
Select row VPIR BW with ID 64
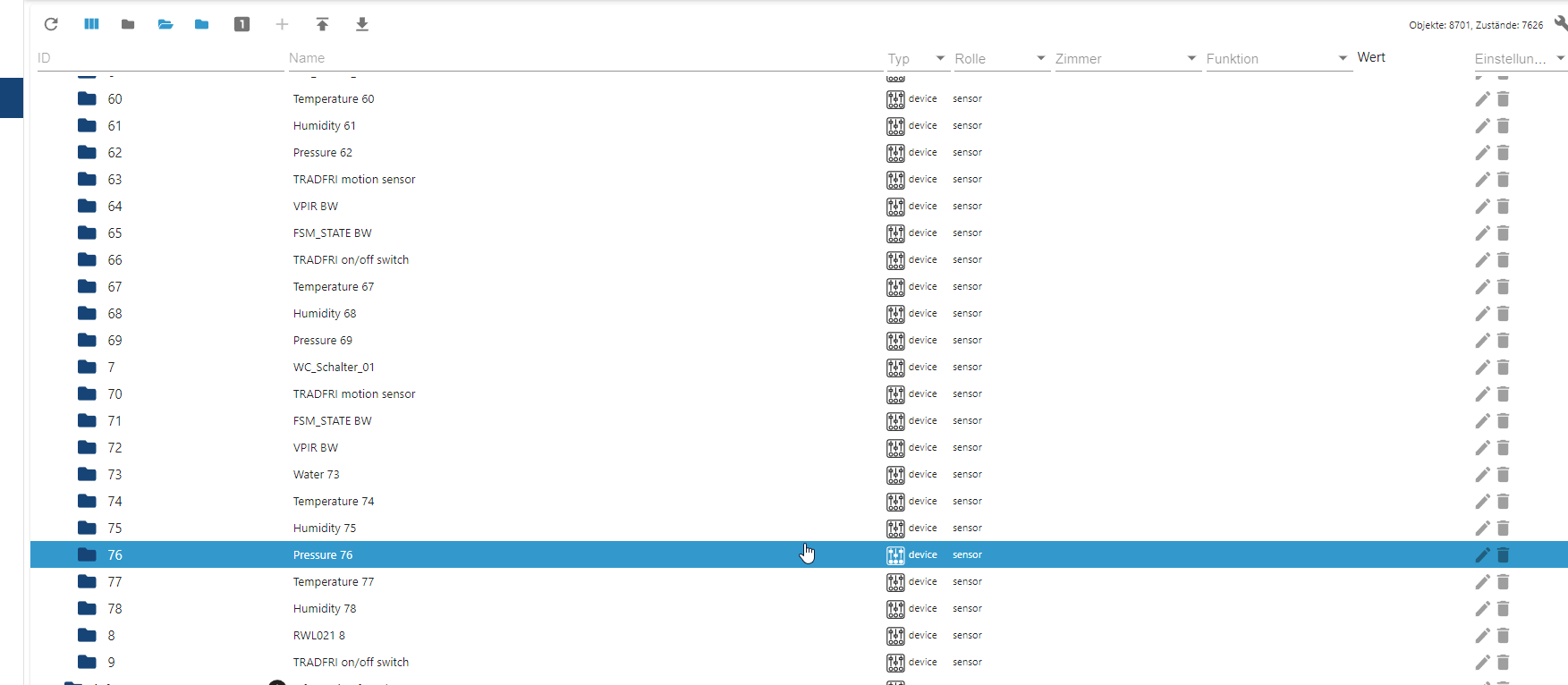pyautogui.click(x=799, y=206)
